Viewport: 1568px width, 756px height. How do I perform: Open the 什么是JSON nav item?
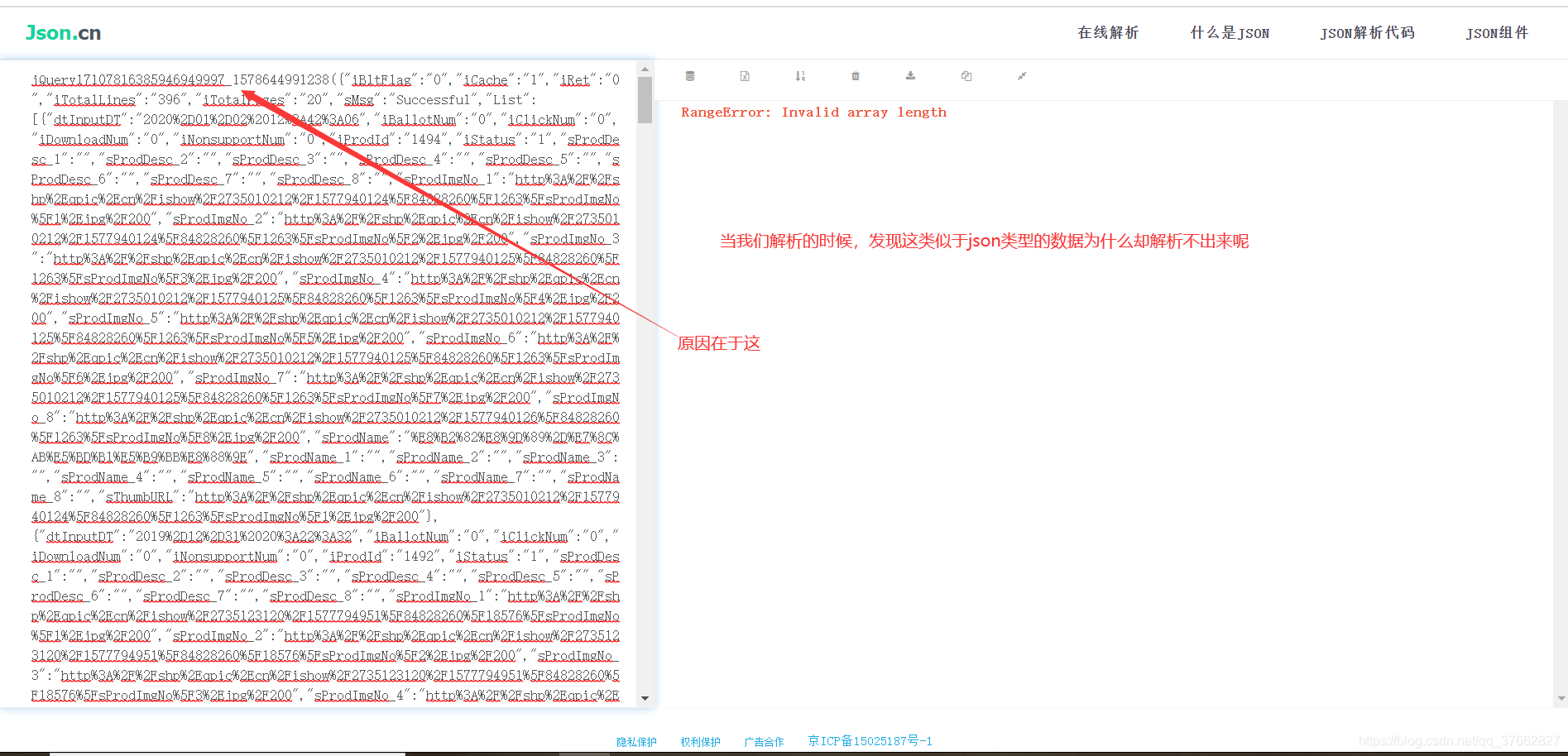tap(1230, 33)
